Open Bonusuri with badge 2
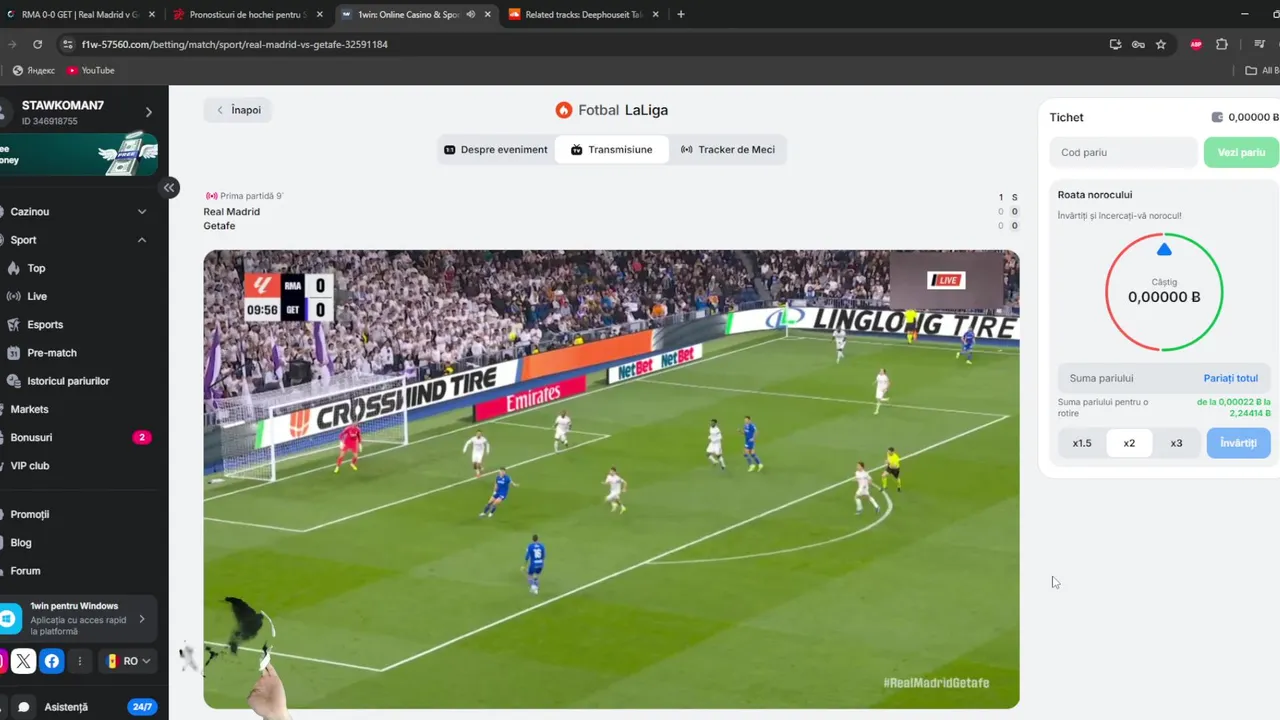Image resolution: width=1280 pixels, height=720 pixels. coord(78,437)
